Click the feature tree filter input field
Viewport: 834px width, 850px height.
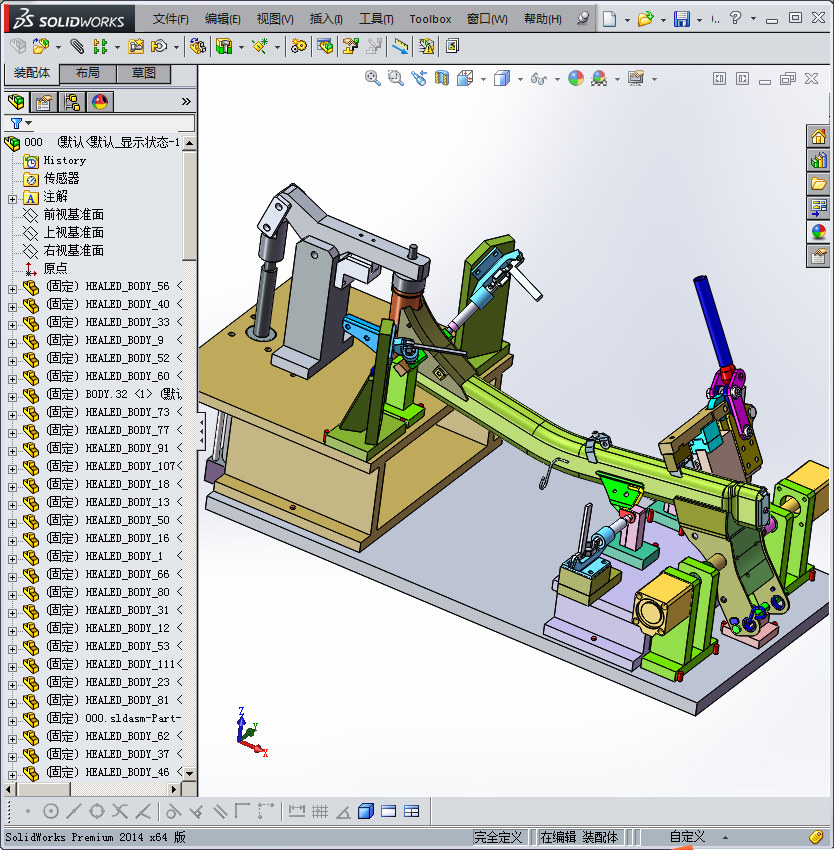point(112,124)
